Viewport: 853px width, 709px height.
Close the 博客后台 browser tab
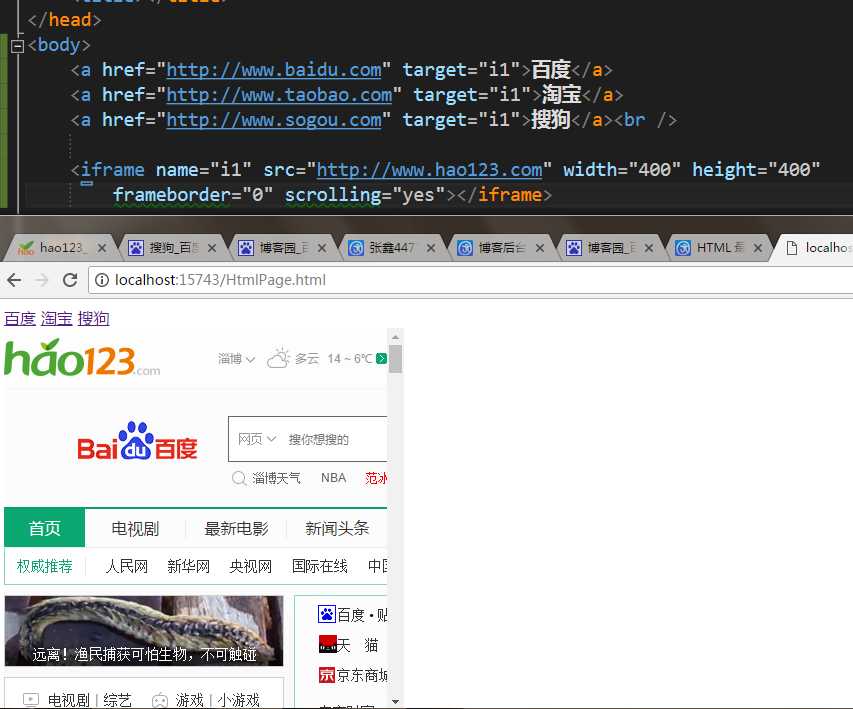(540, 248)
